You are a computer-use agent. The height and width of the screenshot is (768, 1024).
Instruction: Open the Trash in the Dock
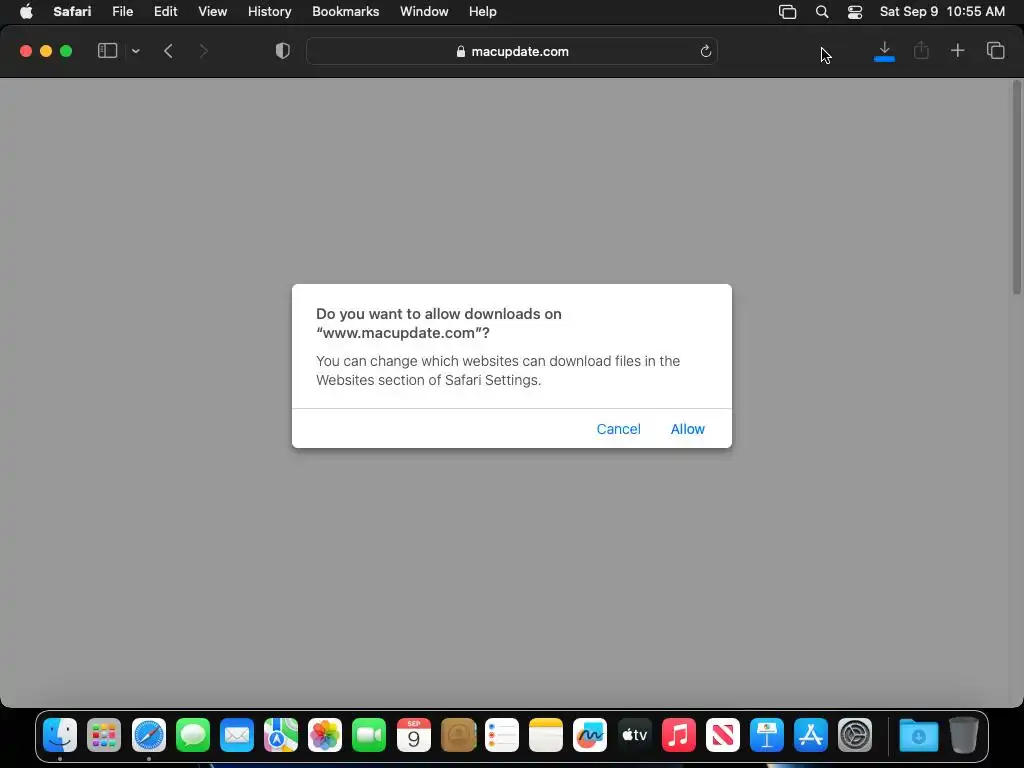[963, 735]
